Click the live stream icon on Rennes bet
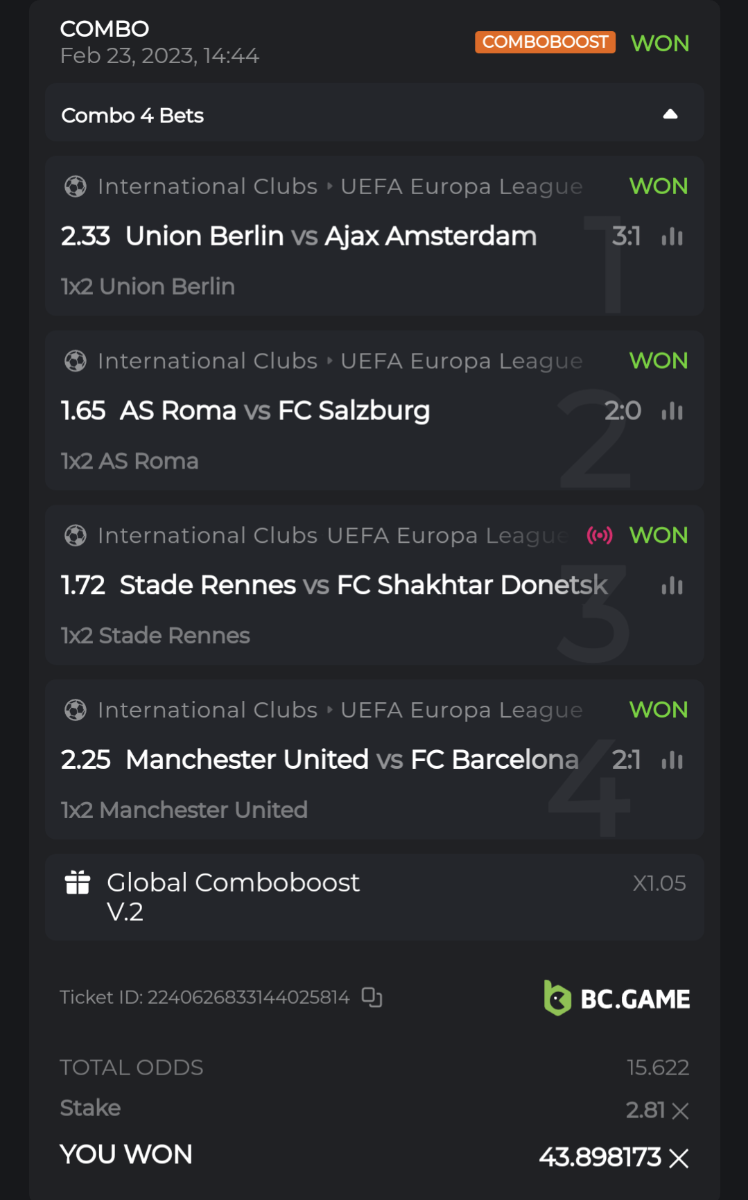The width and height of the screenshot is (748, 1200). [x=599, y=535]
